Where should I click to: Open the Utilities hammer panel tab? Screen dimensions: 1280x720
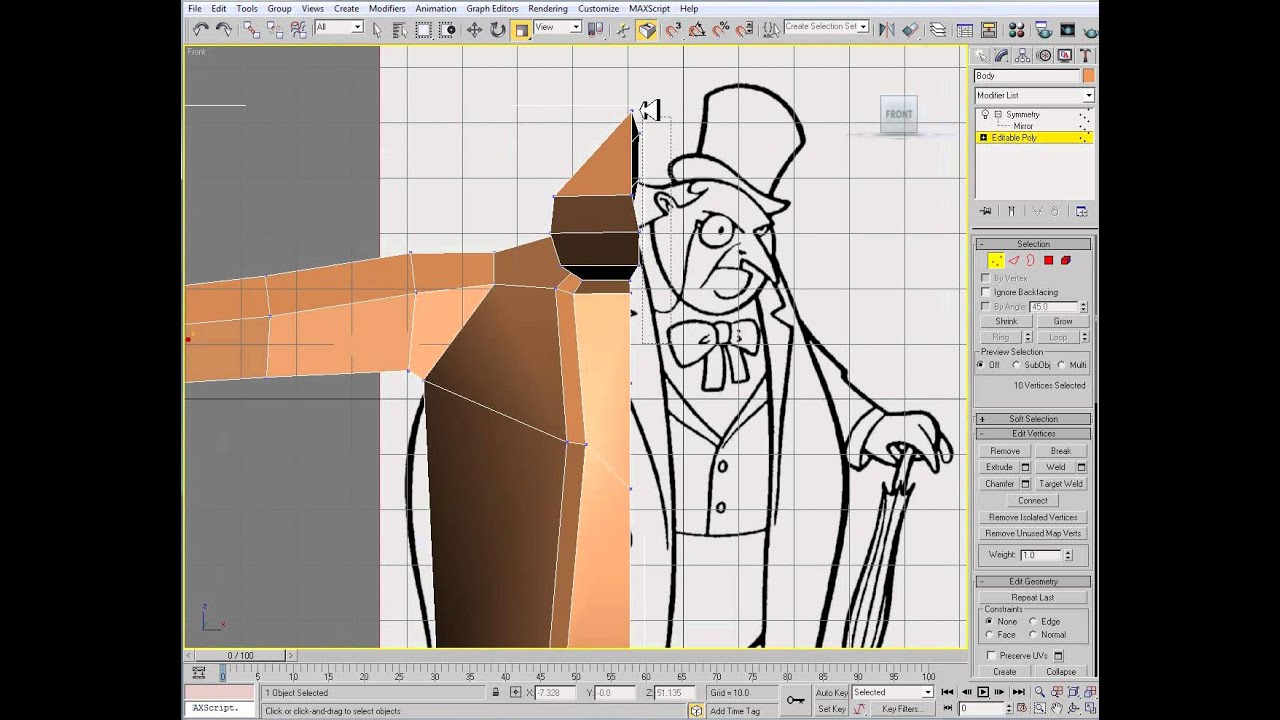(1086, 55)
